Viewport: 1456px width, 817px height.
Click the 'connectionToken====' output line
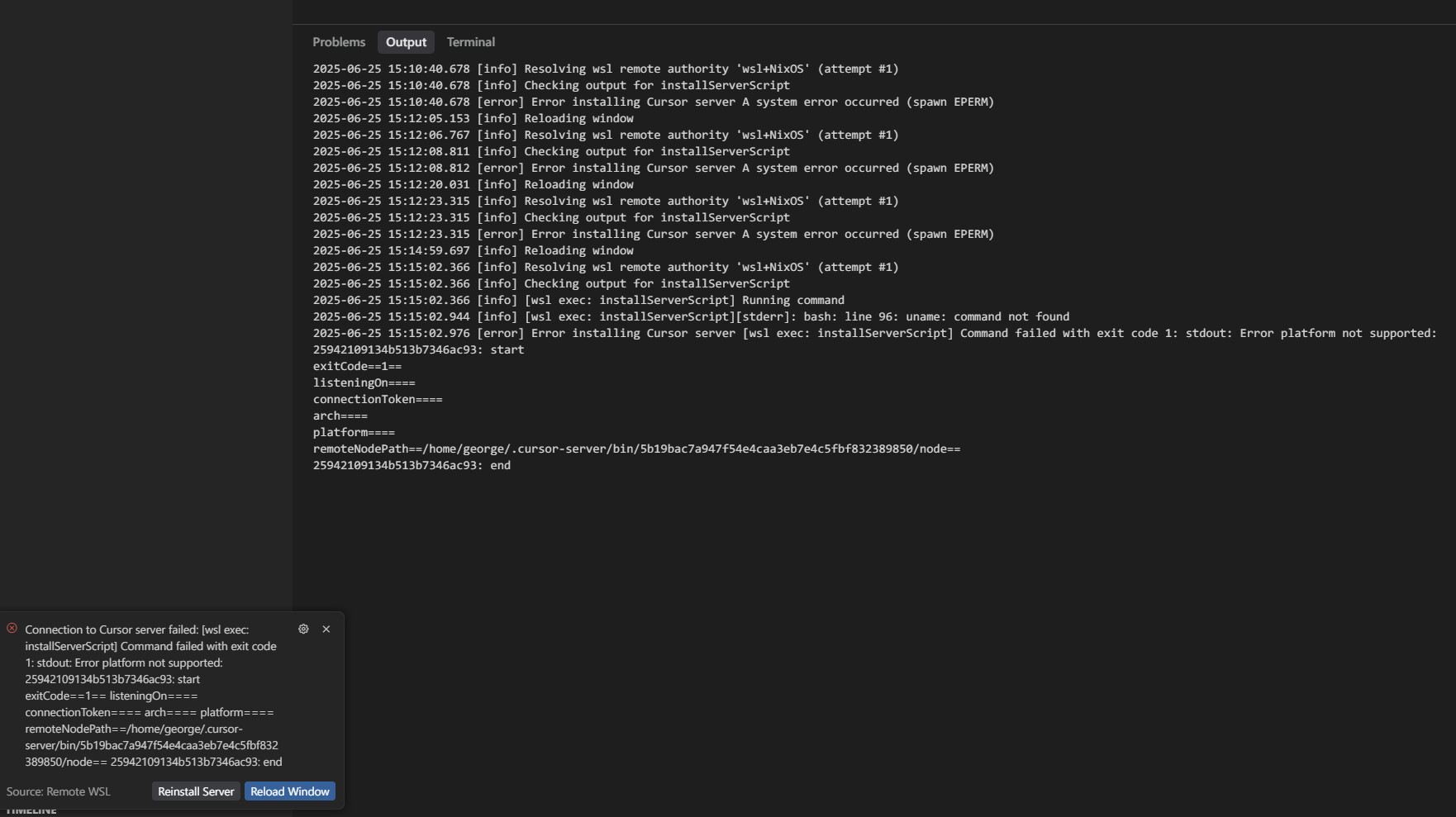(x=378, y=399)
